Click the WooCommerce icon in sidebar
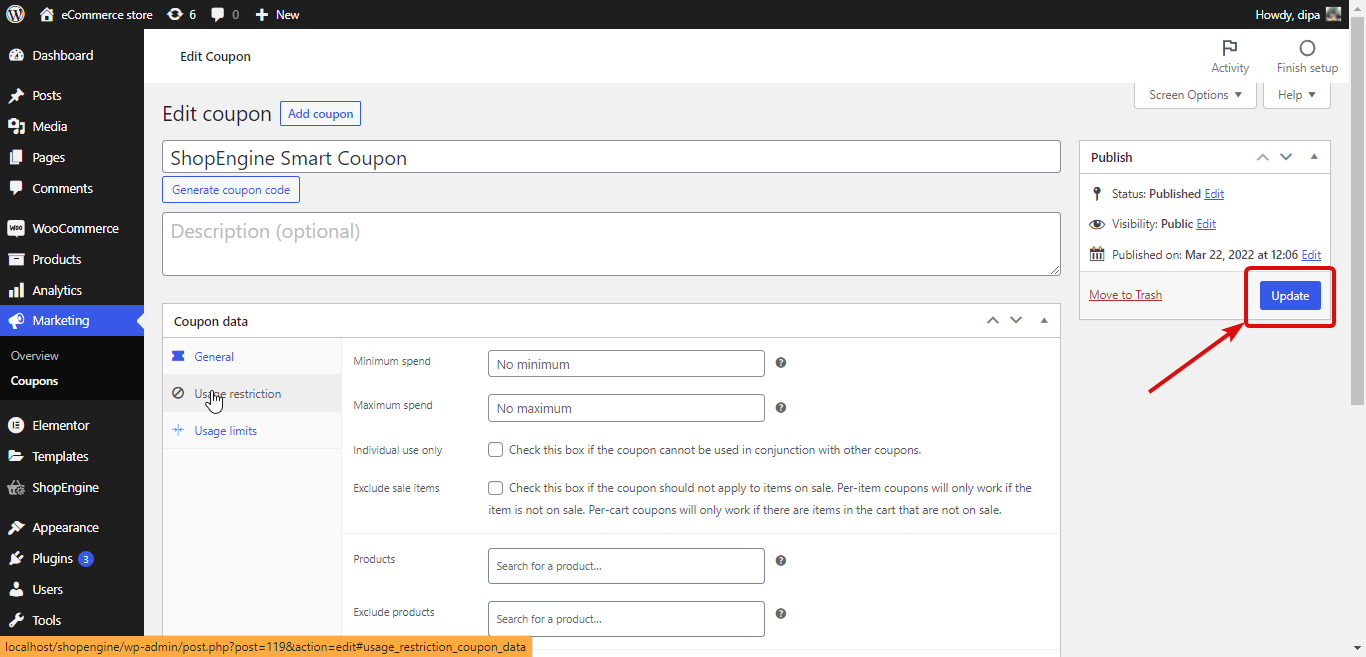 [x=16, y=228]
